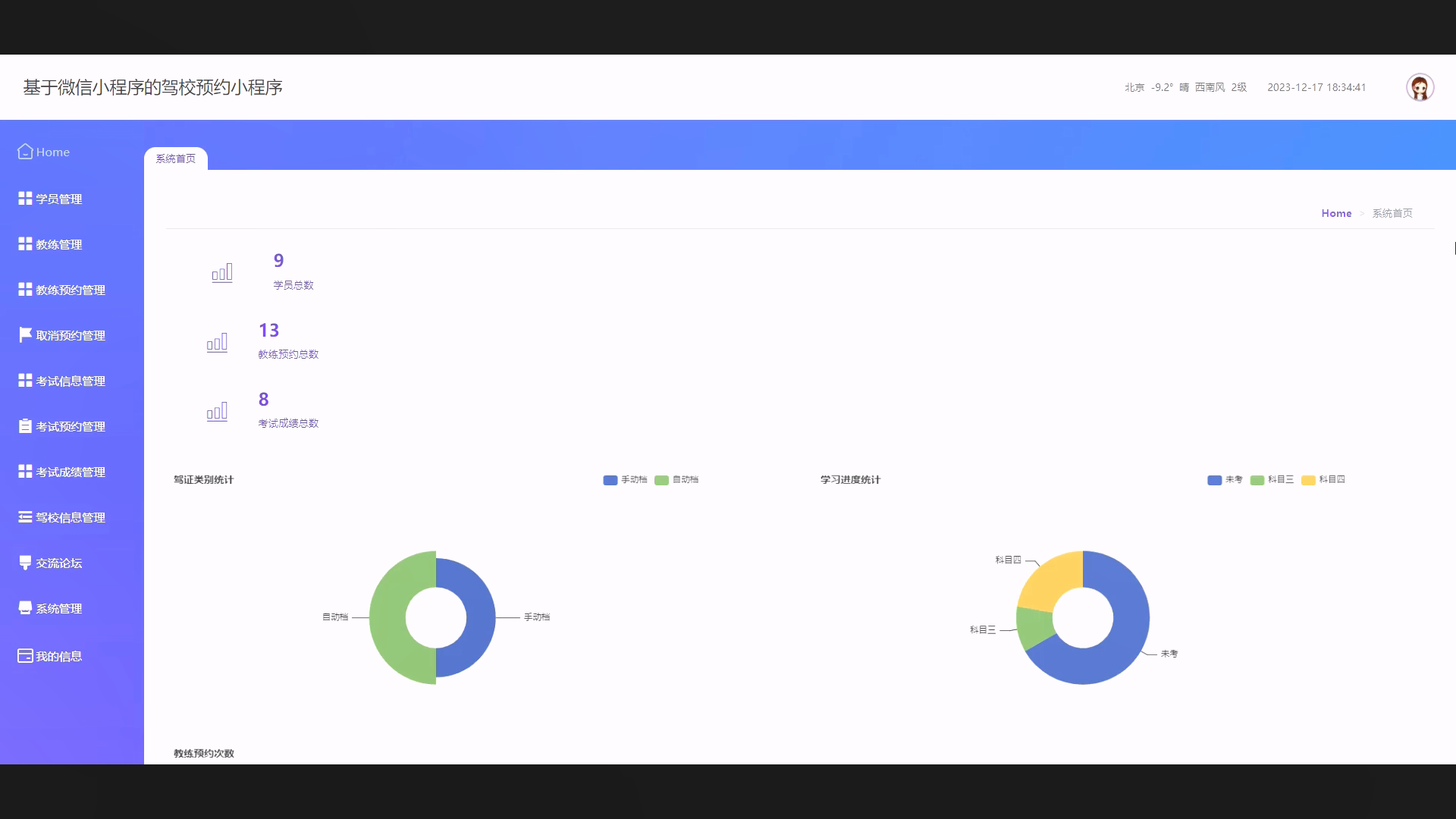Click the 驾校信息管理 list icon
Screen dimensions: 1456x819
pos(25,517)
